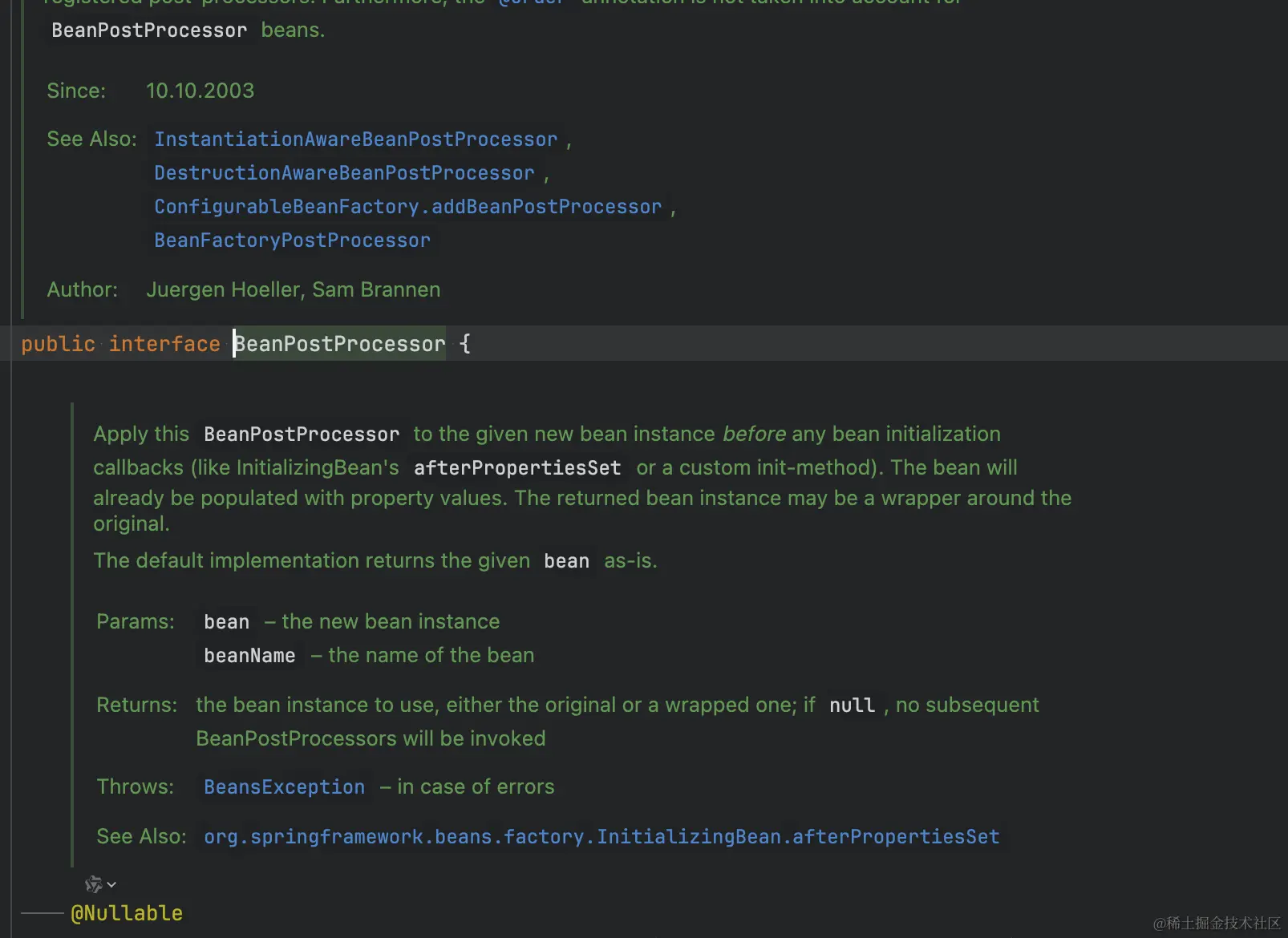
Task: Click the null code term in Returns
Action: pyautogui.click(x=852, y=706)
